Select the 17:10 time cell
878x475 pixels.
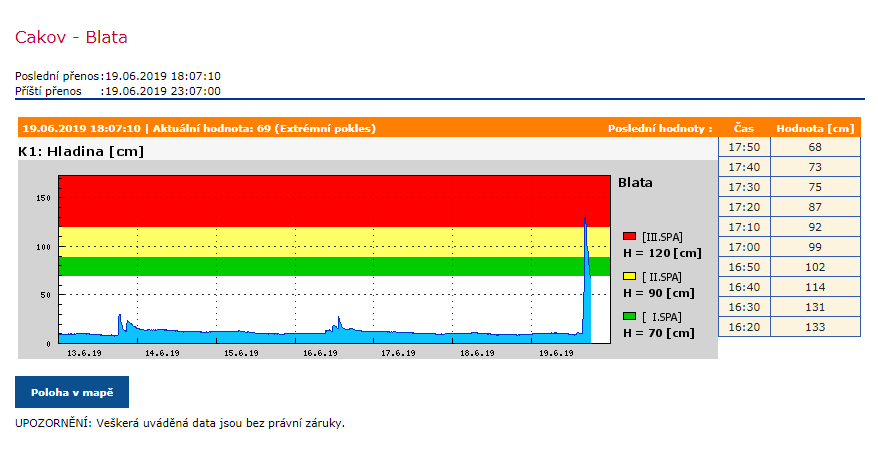[744, 227]
